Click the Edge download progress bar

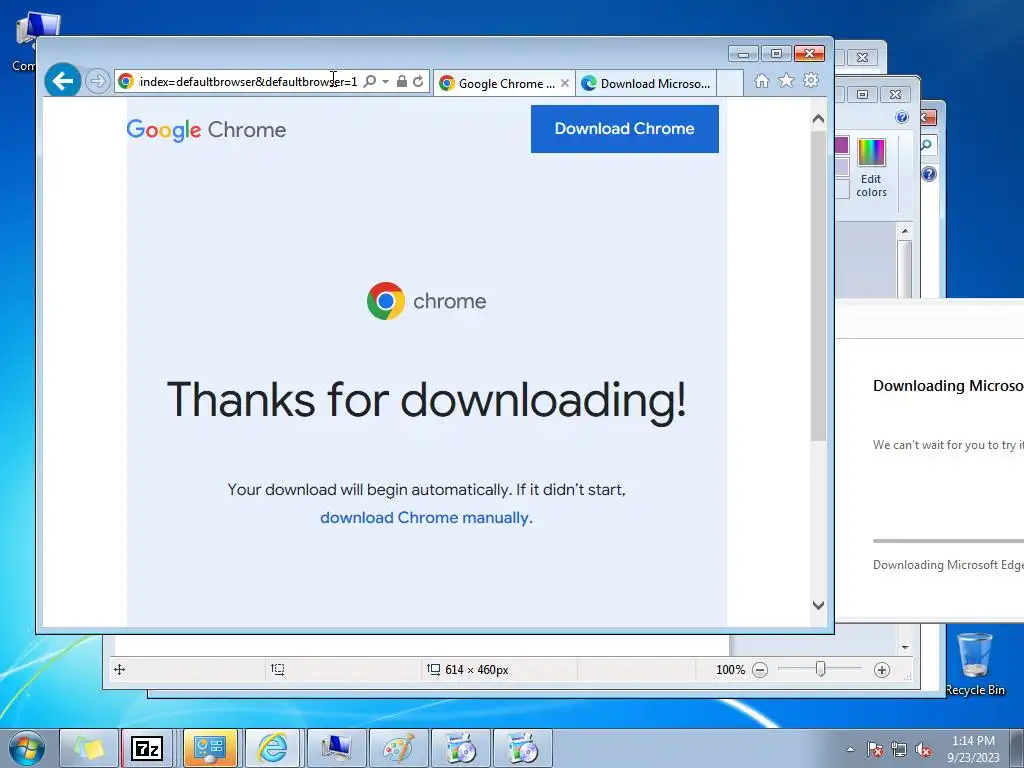948,541
